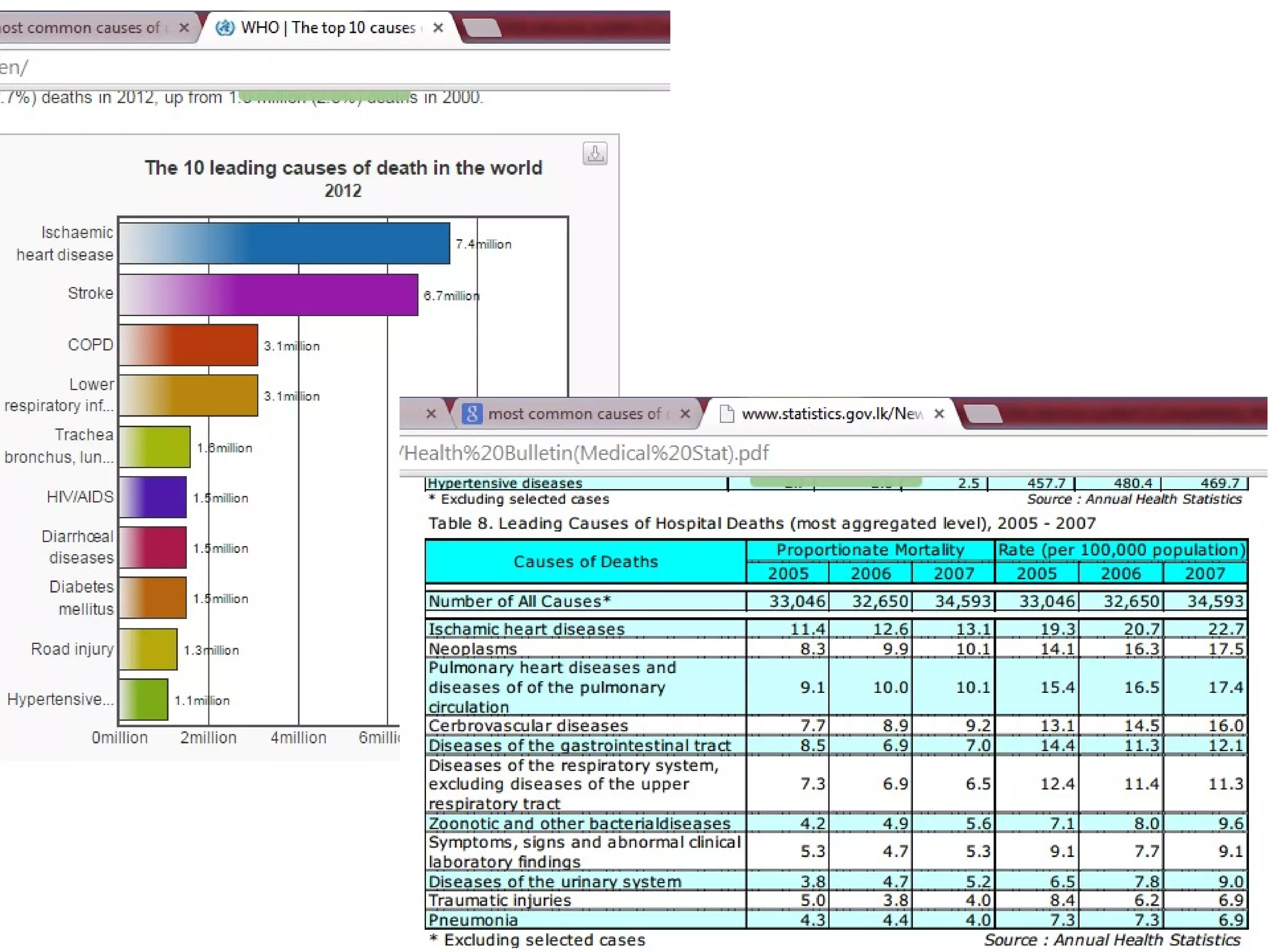This screenshot has width=1270, height=952.
Task: Click the chart download icon
Action: click(595, 153)
